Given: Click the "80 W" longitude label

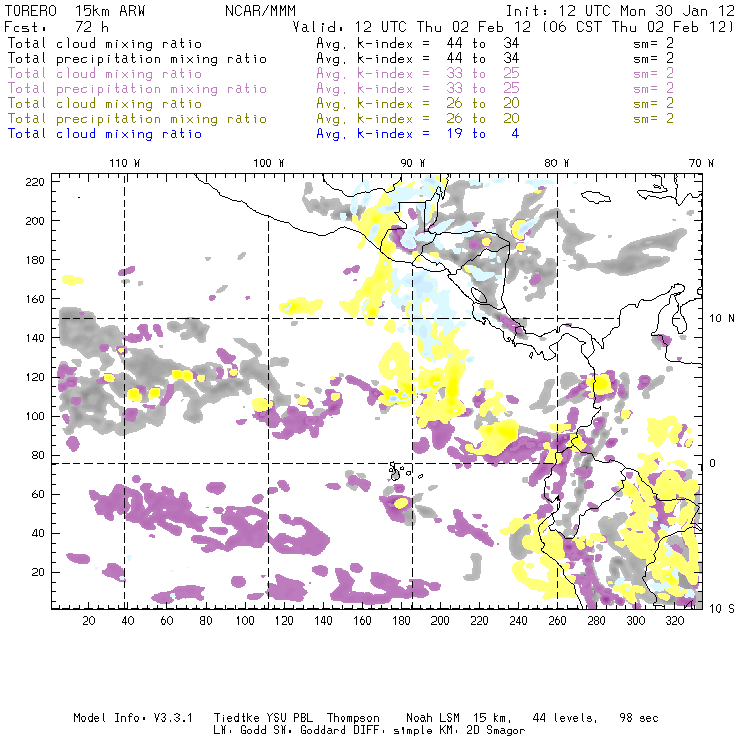Looking at the screenshot, I should click(557, 163).
